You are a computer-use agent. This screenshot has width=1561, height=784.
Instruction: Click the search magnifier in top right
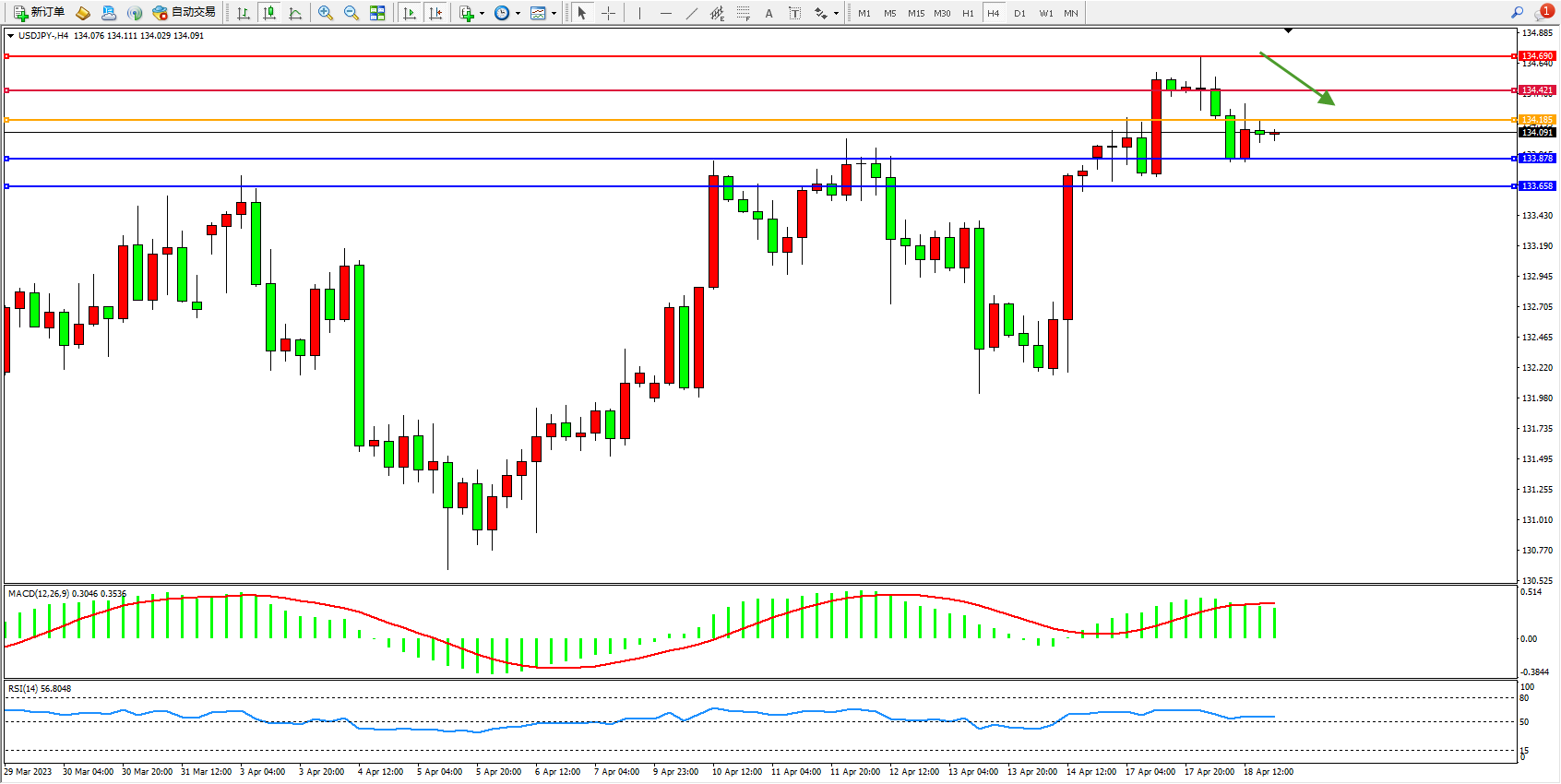pyautogui.click(x=1517, y=13)
